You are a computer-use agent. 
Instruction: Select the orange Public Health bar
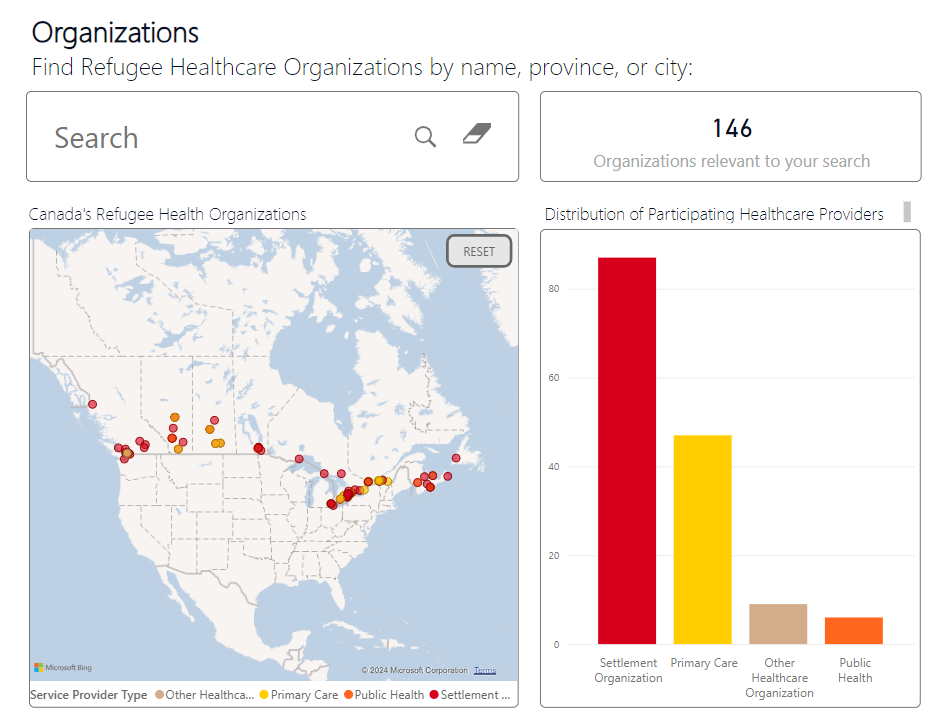pos(853,630)
